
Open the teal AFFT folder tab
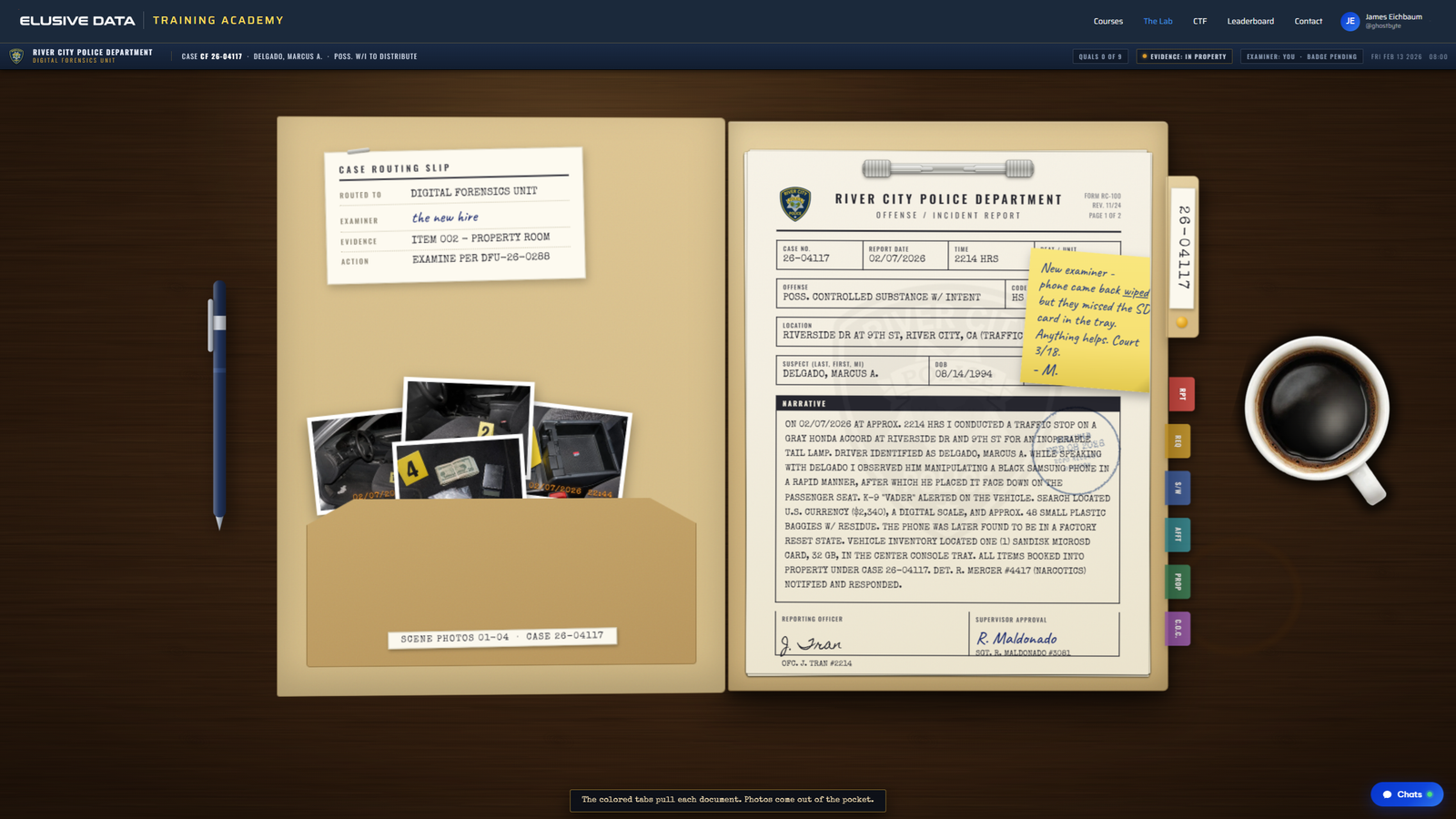[x=1178, y=535]
